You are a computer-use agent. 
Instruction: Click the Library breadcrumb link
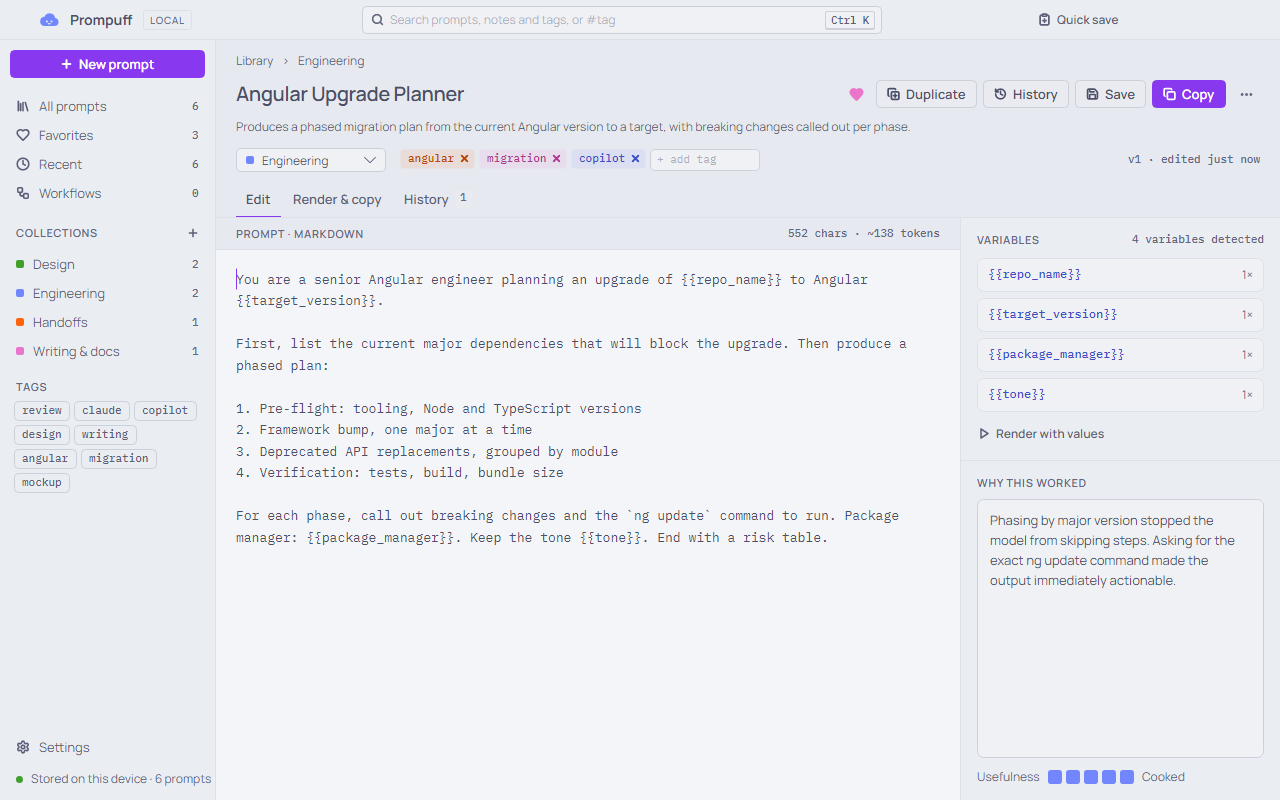[254, 61]
